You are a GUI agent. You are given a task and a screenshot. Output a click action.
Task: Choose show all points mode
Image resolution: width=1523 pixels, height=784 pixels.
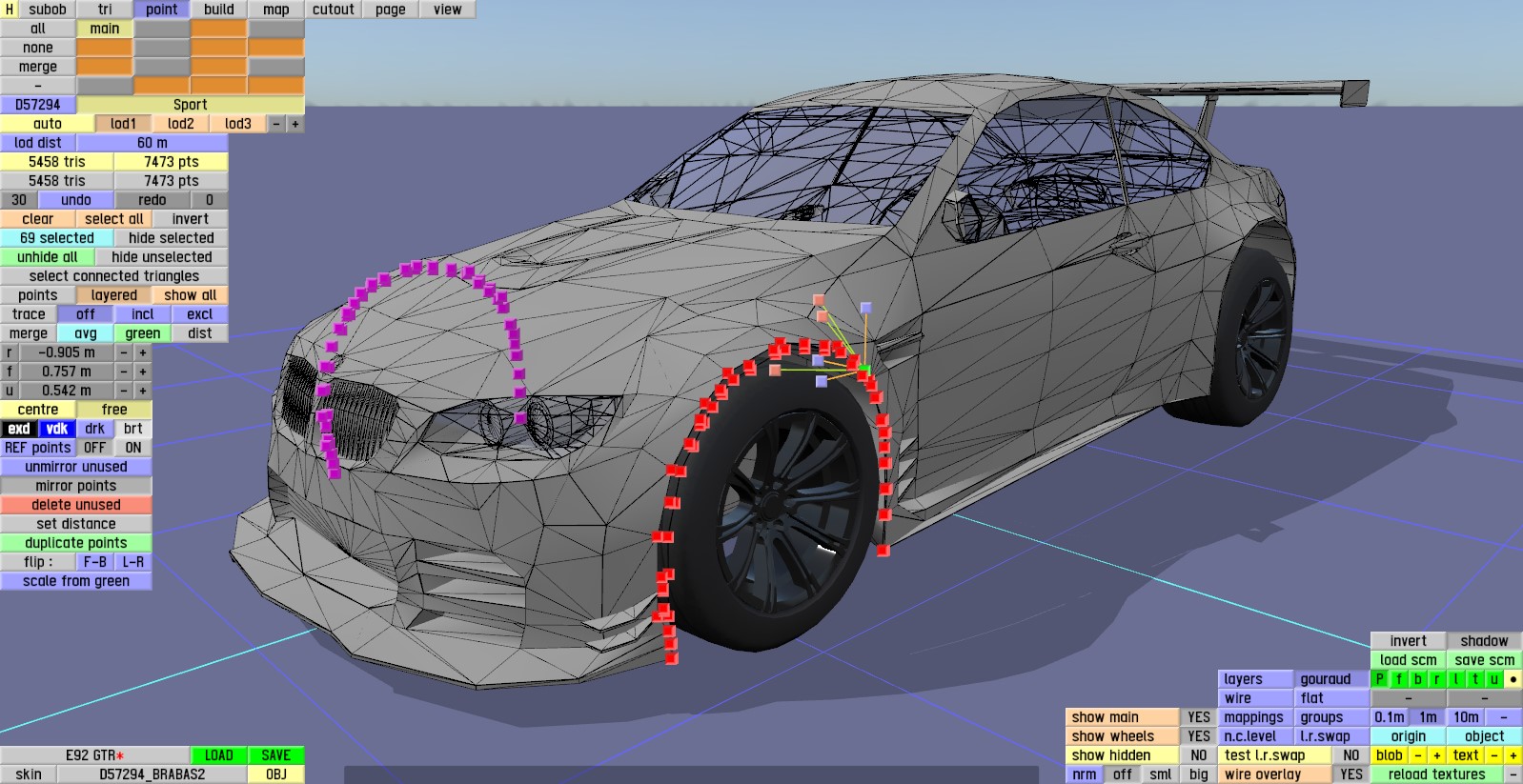pyautogui.click(x=191, y=295)
